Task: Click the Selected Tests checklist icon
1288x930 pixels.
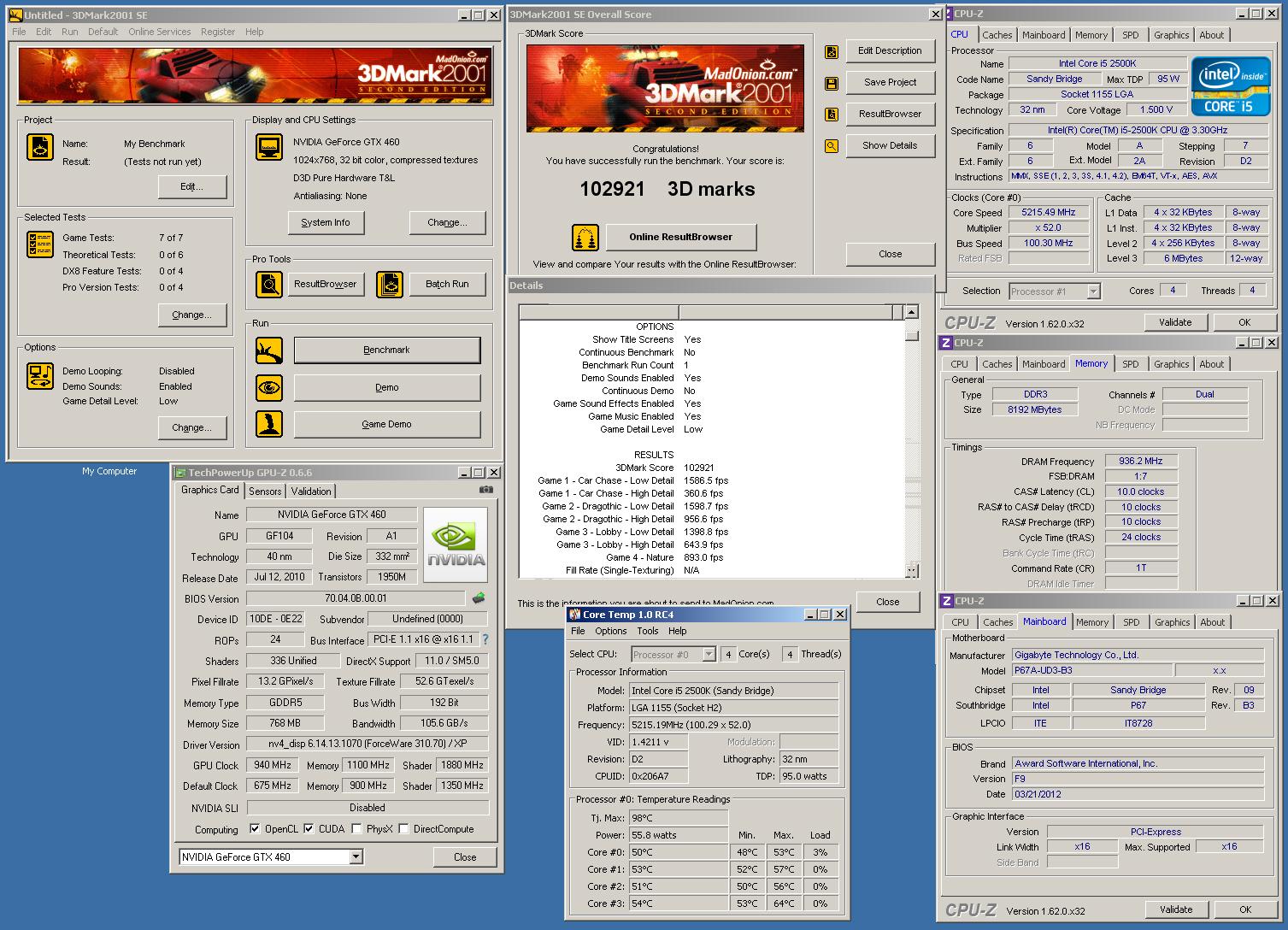Action: 40,244
